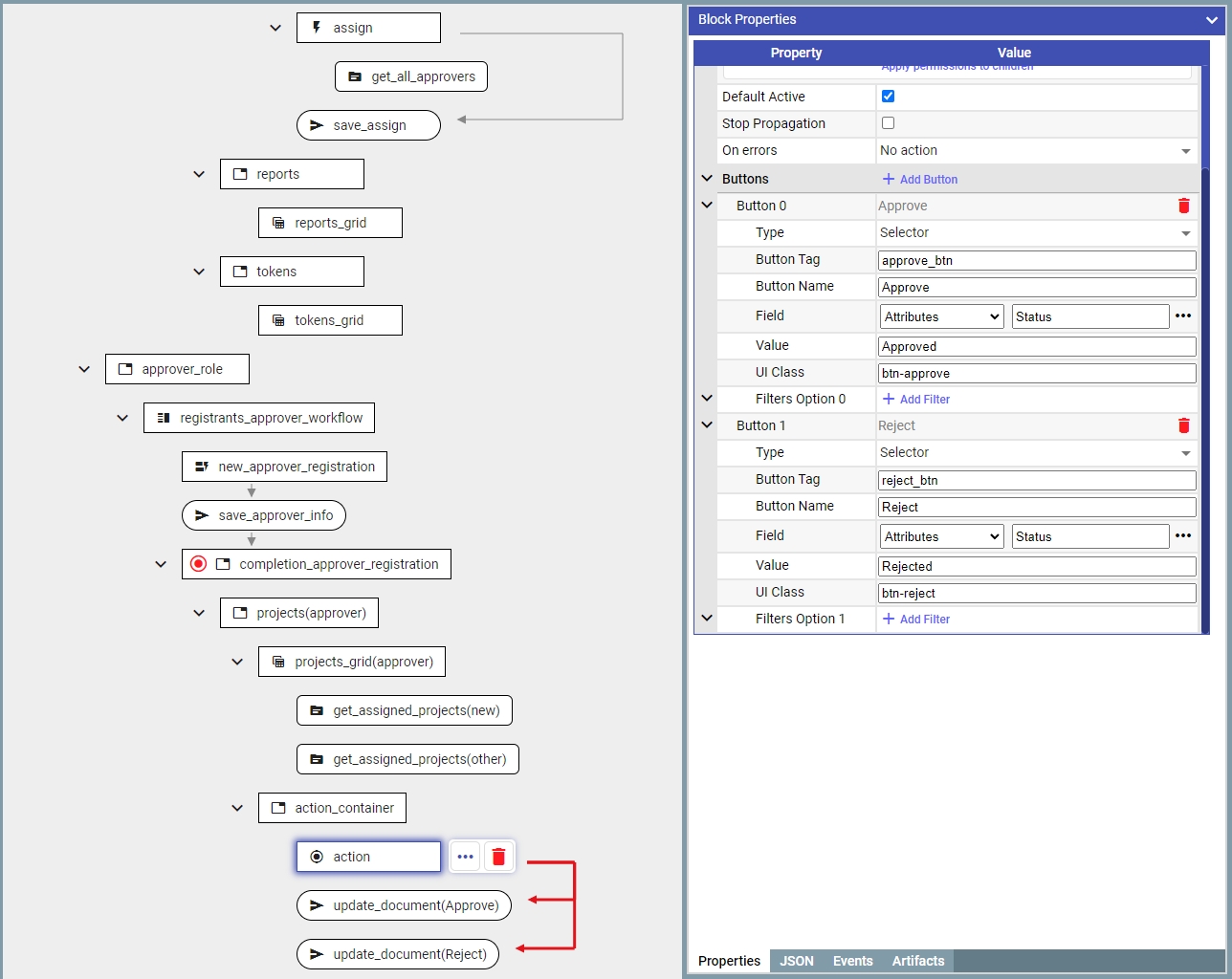Collapse the Block Properties panel header chevron
The image size is (1232, 979).
coord(1212,19)
